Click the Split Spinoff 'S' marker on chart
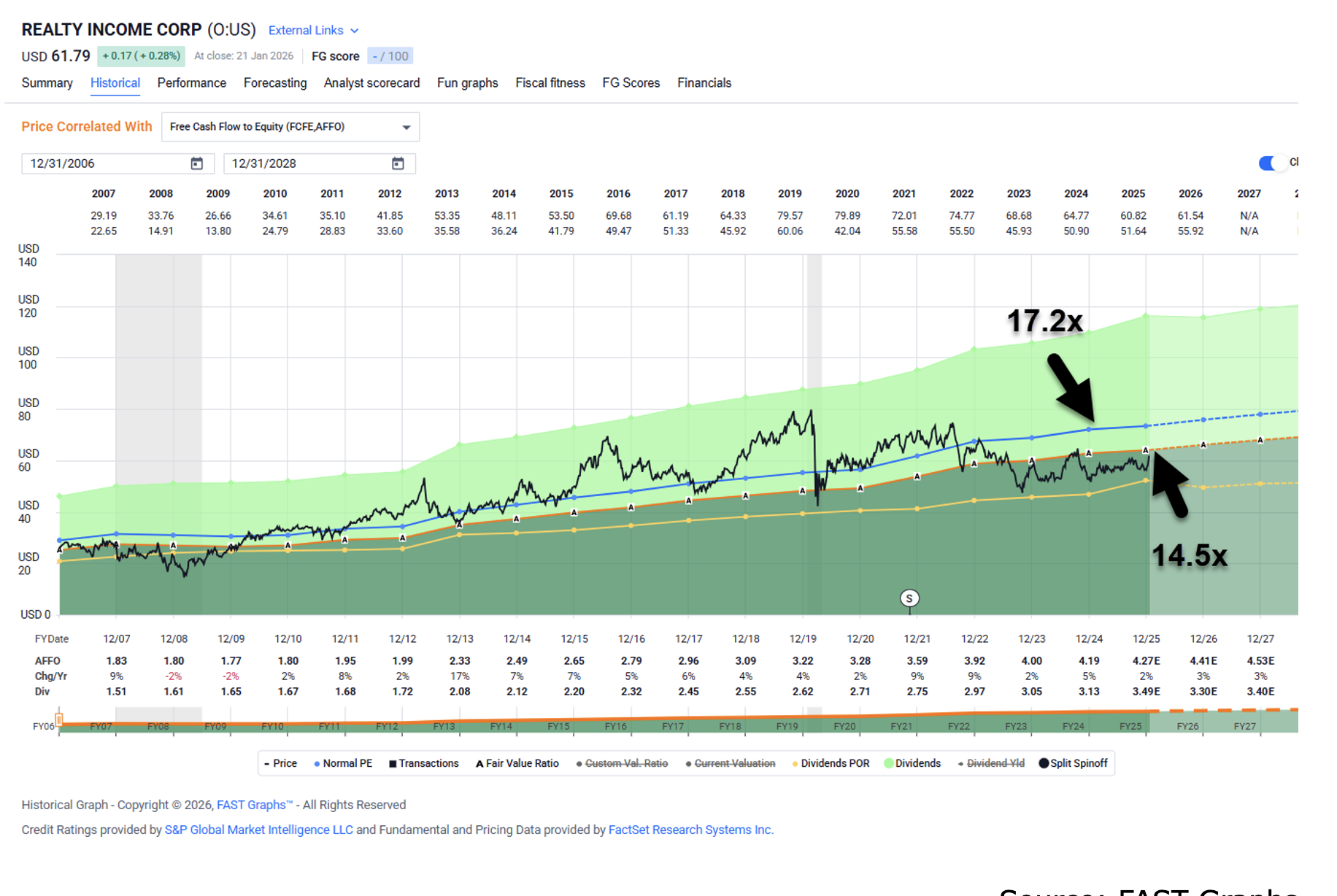This screenshot has height=896, width=1337. pyautogui.click(x=909, y=598)
